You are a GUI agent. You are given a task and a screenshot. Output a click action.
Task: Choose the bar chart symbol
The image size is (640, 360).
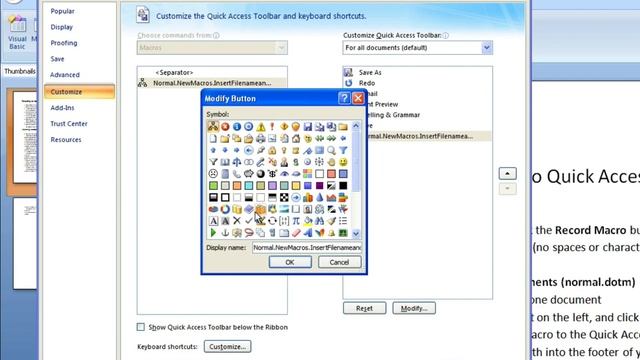pyautogui.click(x=308, y=198)
